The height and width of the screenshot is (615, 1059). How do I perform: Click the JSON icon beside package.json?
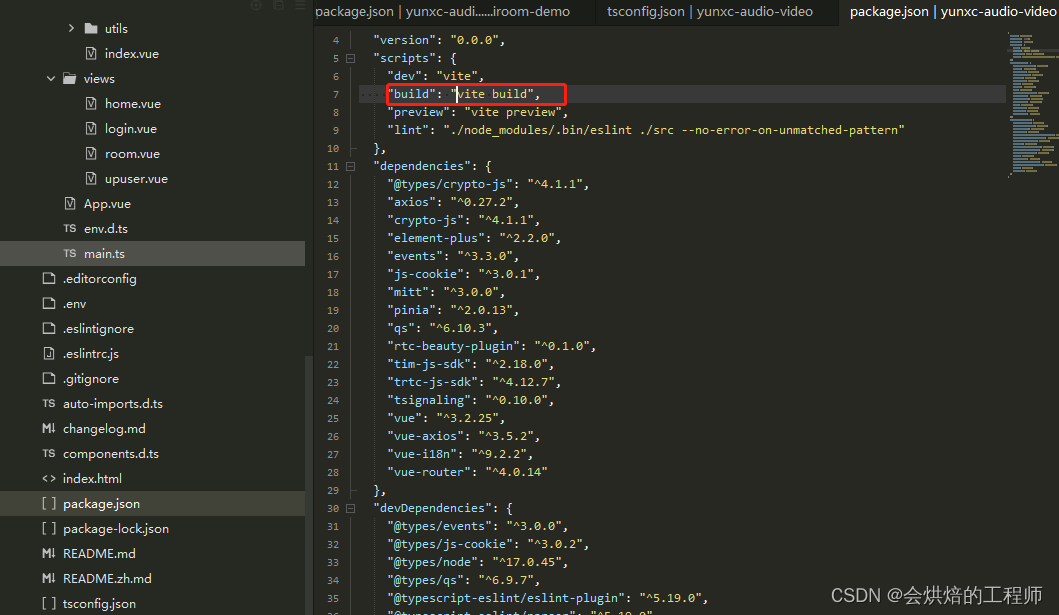click(x=49, y=503)
